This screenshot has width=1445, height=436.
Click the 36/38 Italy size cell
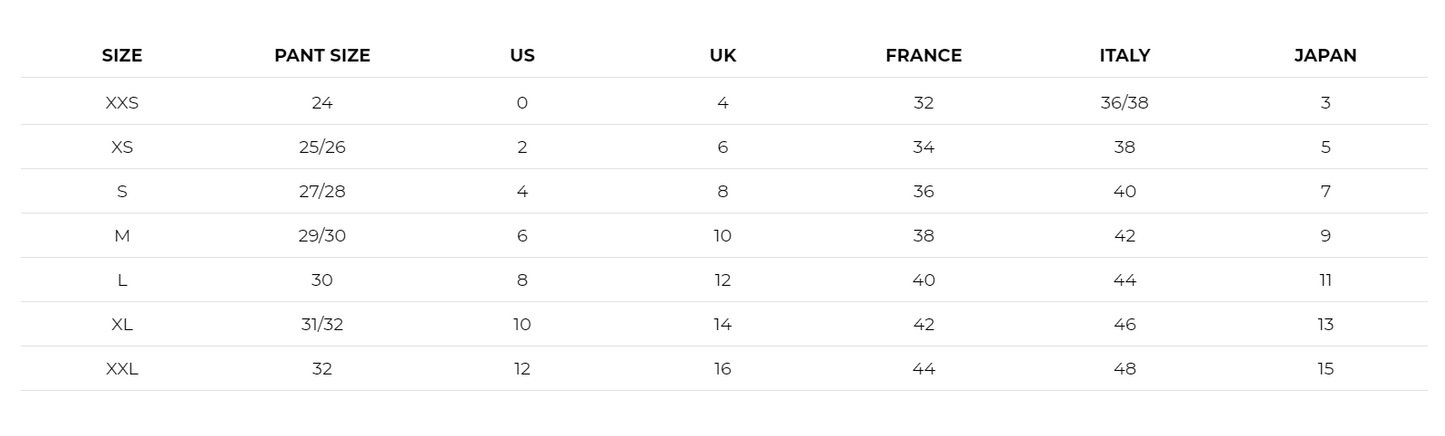pos(1124,103)
